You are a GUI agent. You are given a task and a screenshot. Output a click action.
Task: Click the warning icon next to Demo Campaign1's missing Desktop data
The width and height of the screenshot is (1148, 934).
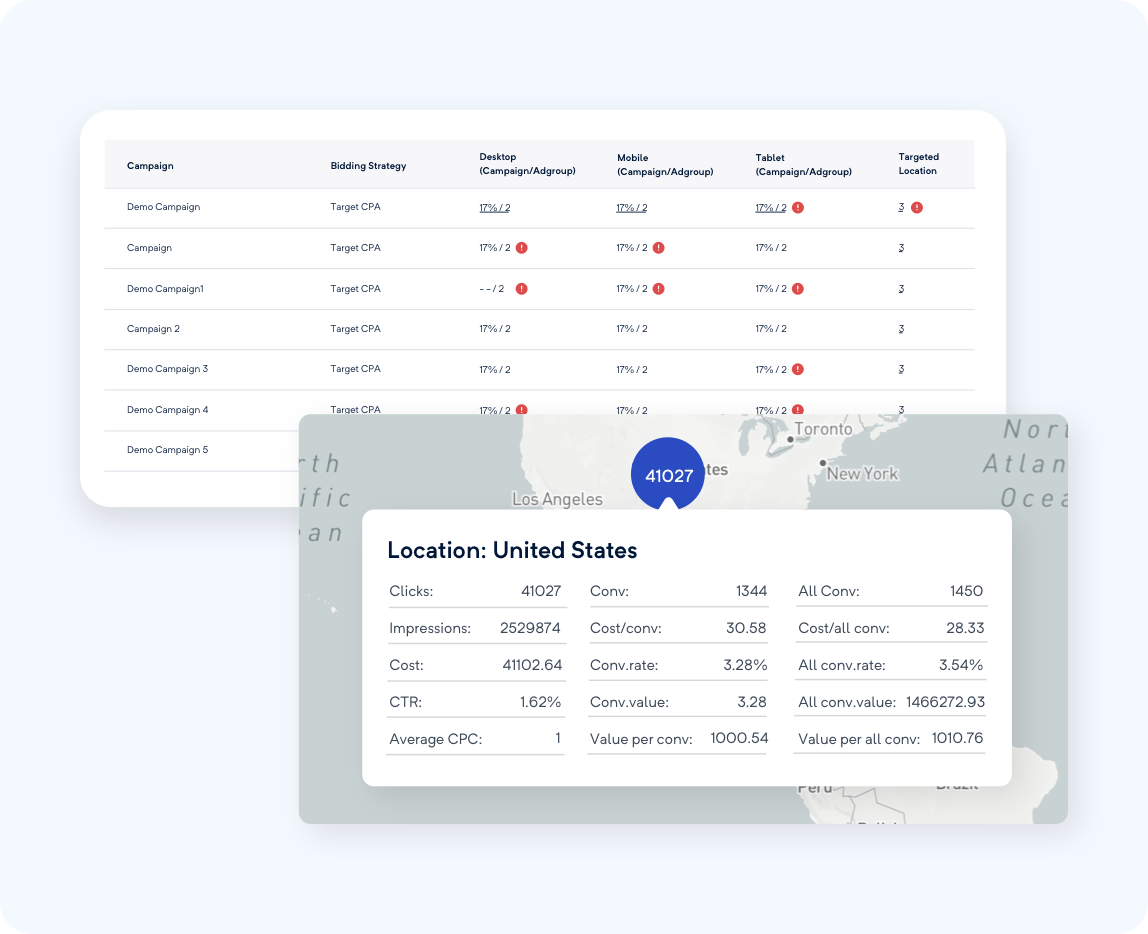coord(522,288)
